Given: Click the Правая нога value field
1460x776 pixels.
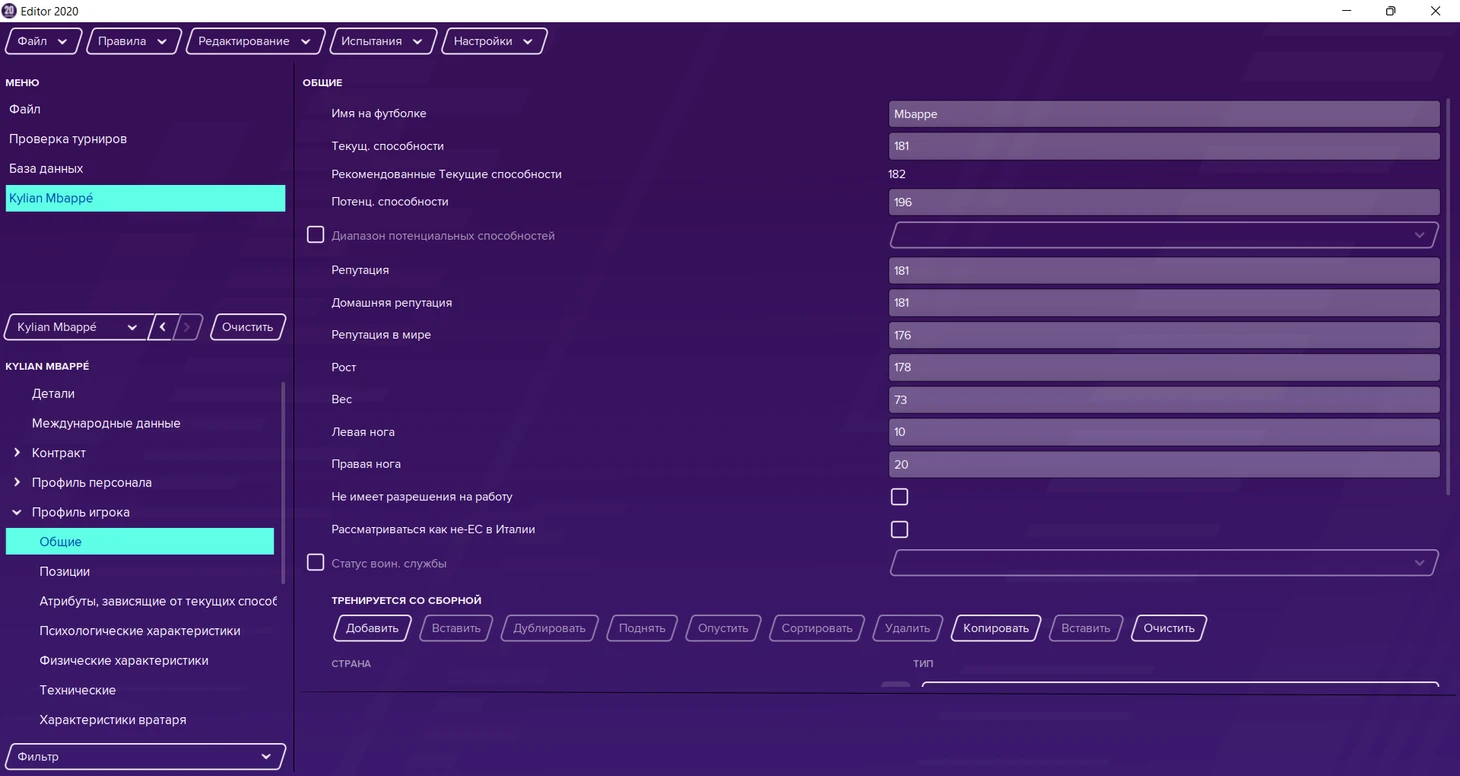Looking at the screenshot, I should click(x=1164, y=464).
